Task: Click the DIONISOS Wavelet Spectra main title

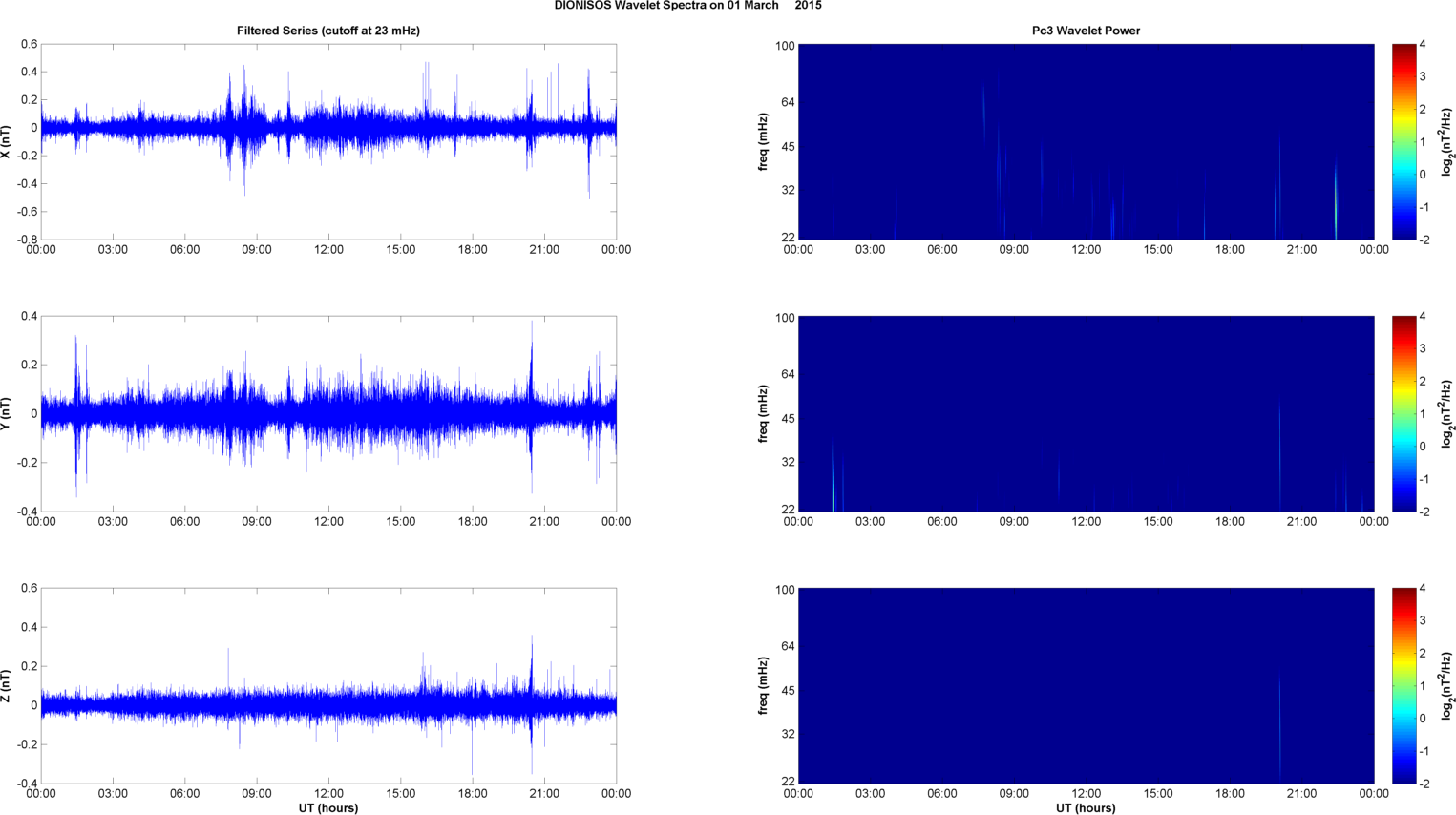Action: click(687, 6)
